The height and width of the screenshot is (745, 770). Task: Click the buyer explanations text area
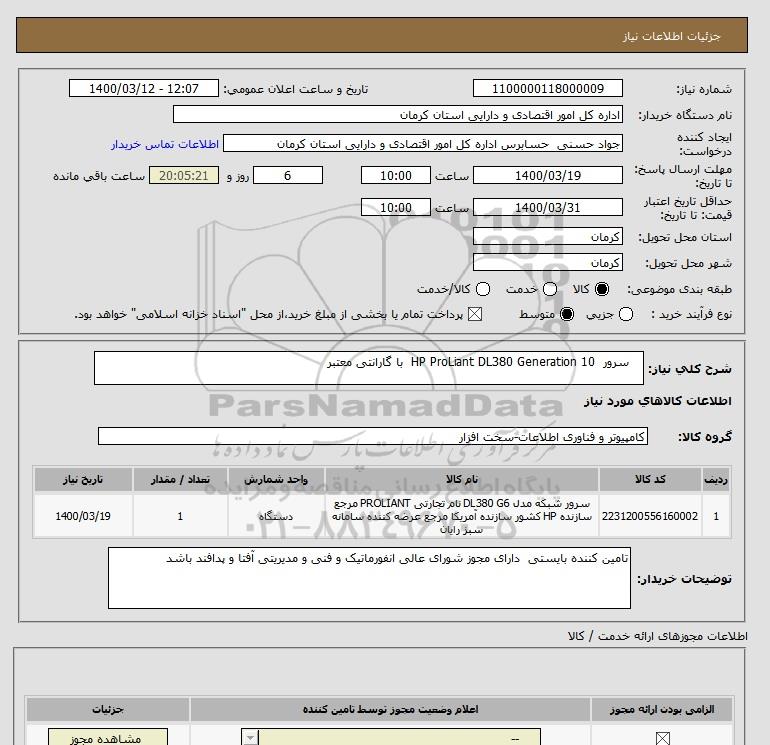tap(369, 578)
